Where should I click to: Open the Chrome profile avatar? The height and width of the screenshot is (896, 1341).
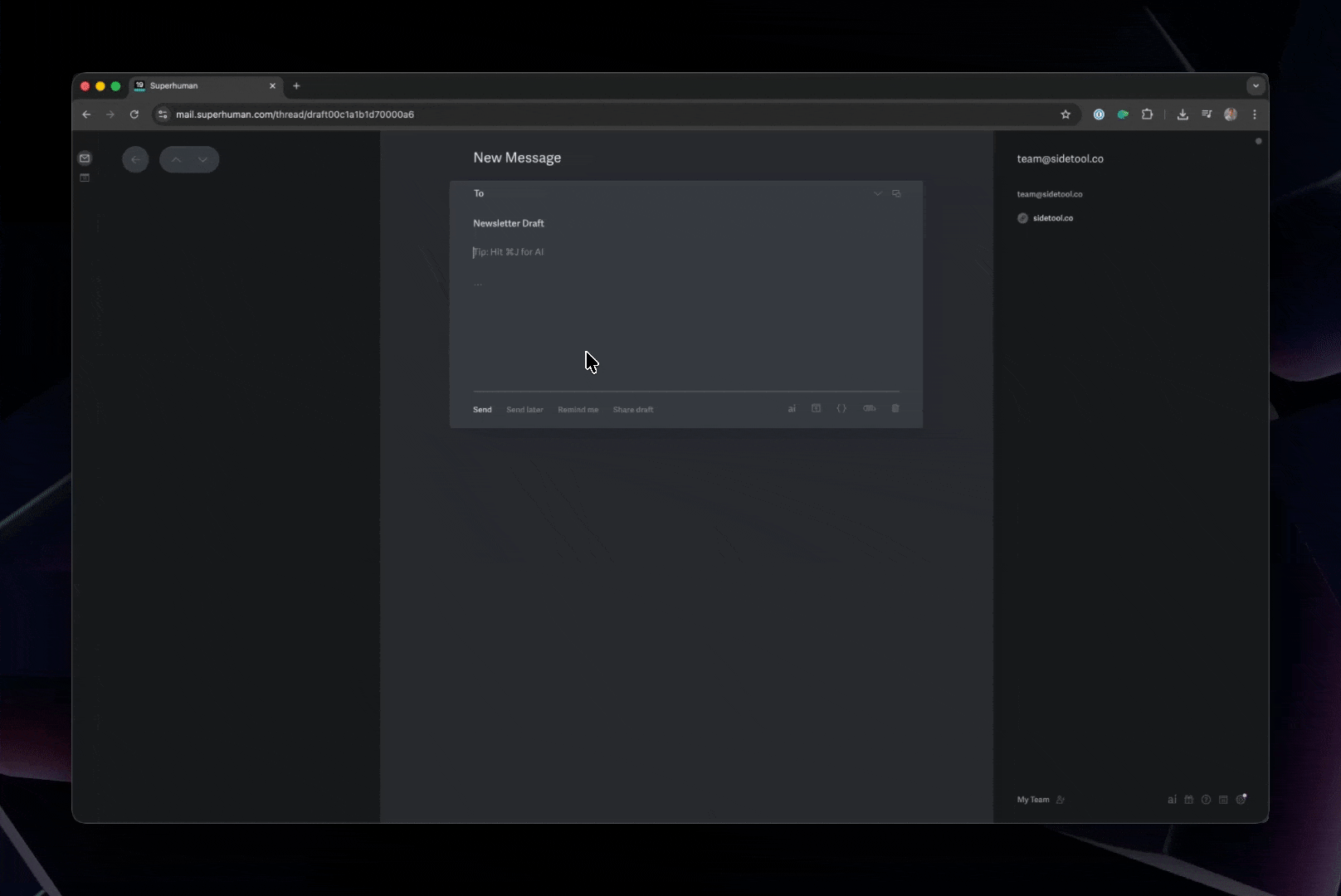(1231, 114)
